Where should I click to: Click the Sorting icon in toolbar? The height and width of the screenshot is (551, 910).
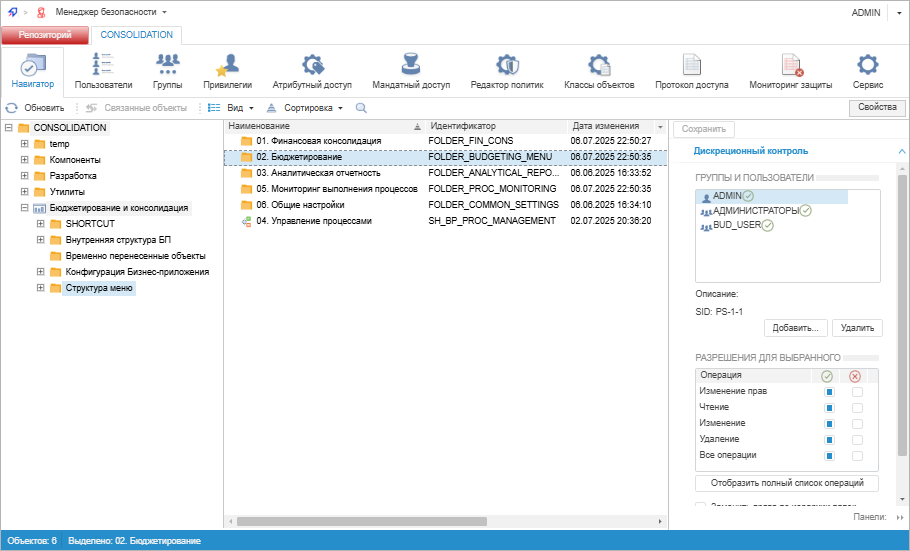(x=271, y=108)
